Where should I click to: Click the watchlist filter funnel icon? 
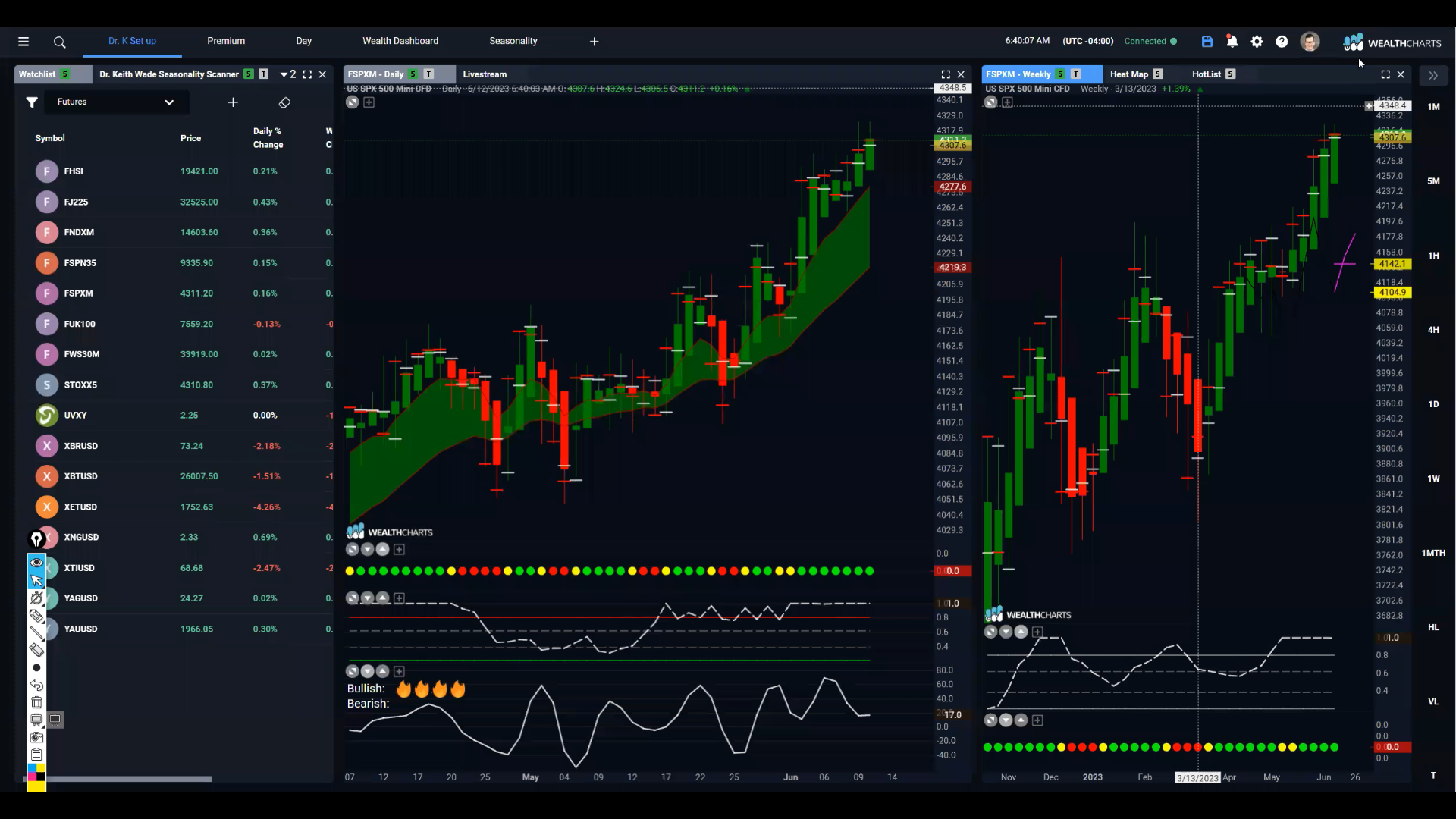coord(32,102)
